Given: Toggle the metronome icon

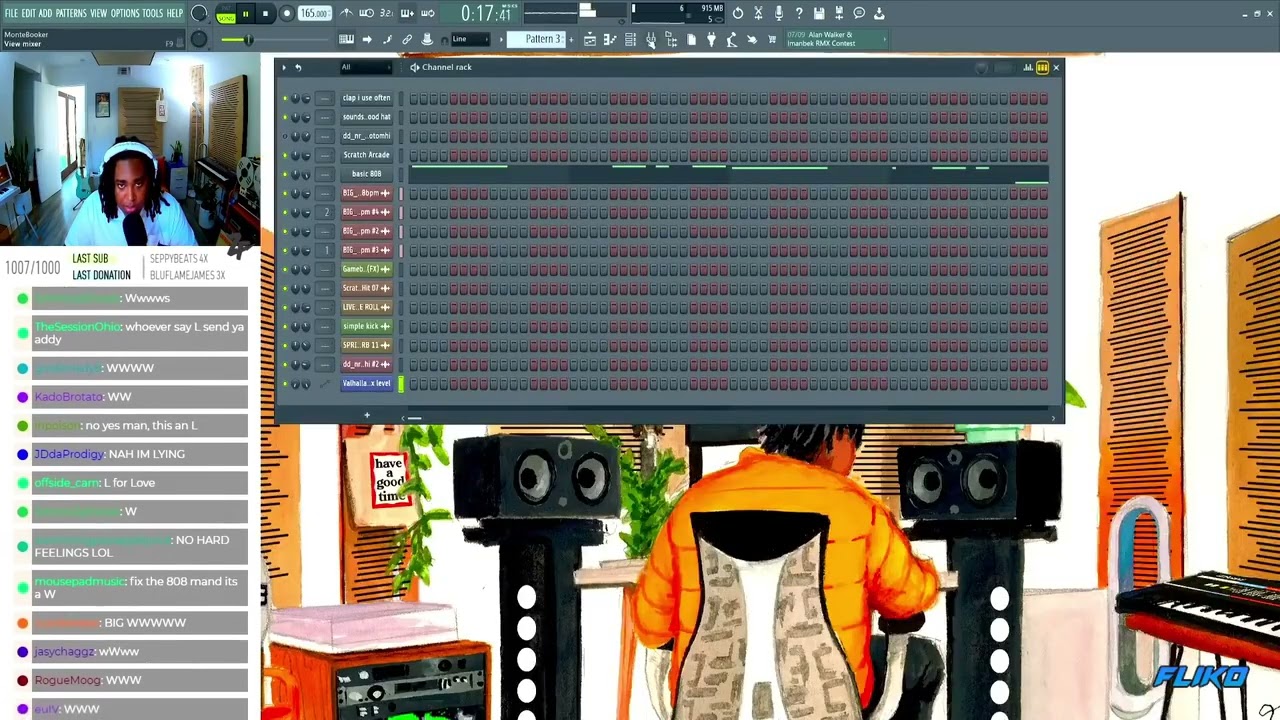Looking at the screenshot, I should tap(346, 14).
